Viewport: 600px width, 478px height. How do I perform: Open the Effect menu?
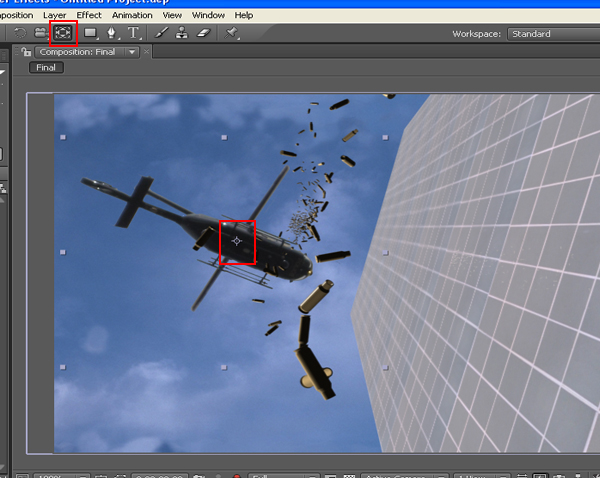tap(89, 15)
